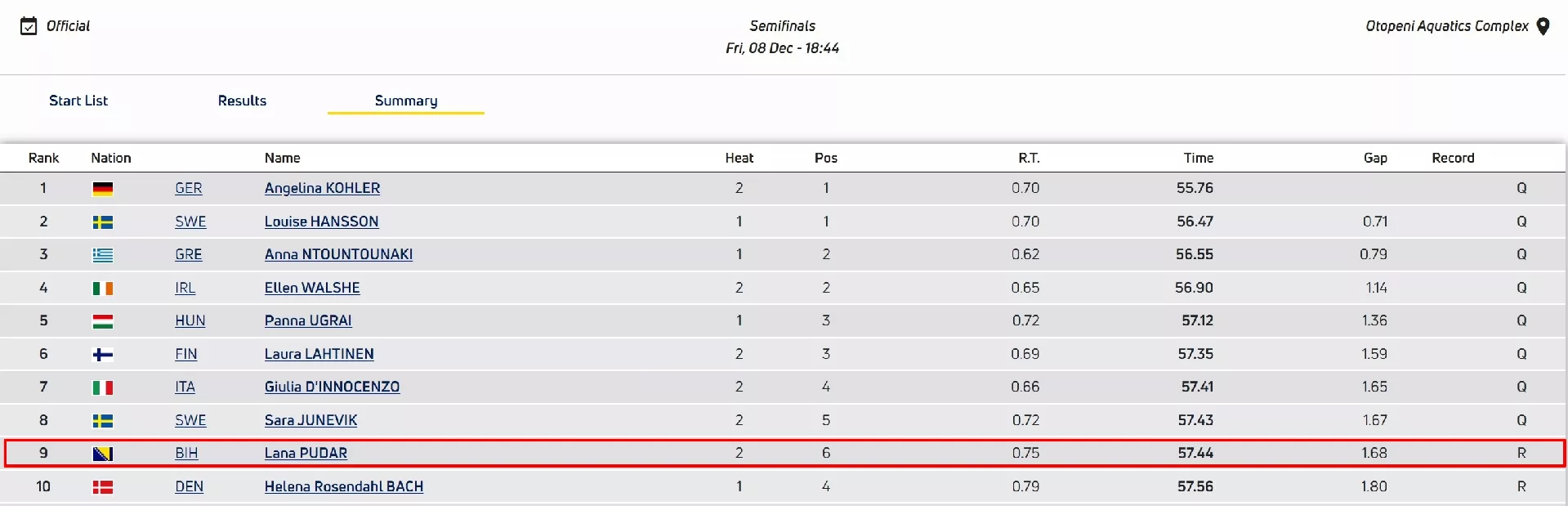Open the ITA nation link
Viewport: 1568px width, 506px height.
tap(185, 387)
